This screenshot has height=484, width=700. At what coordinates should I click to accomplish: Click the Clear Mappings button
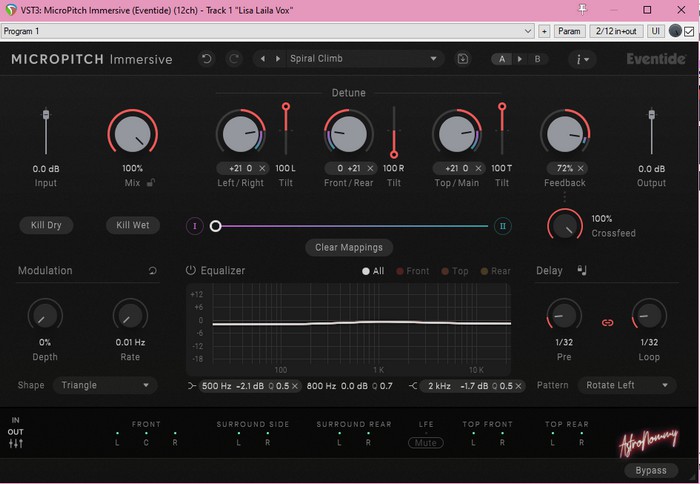click(348, 247)
